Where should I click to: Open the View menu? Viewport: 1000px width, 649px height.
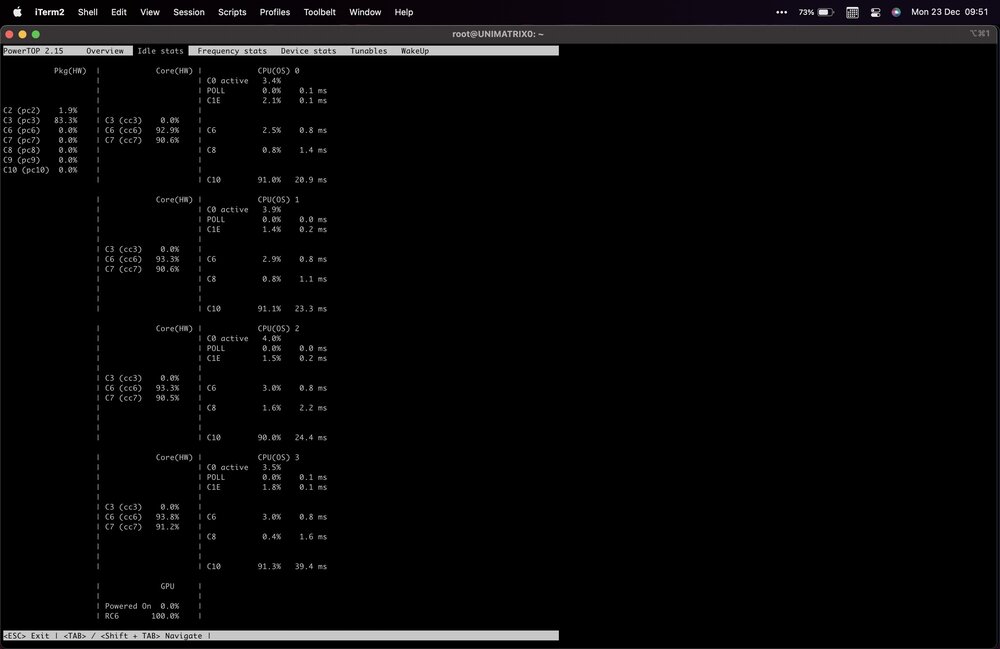[x=150, y=12]
